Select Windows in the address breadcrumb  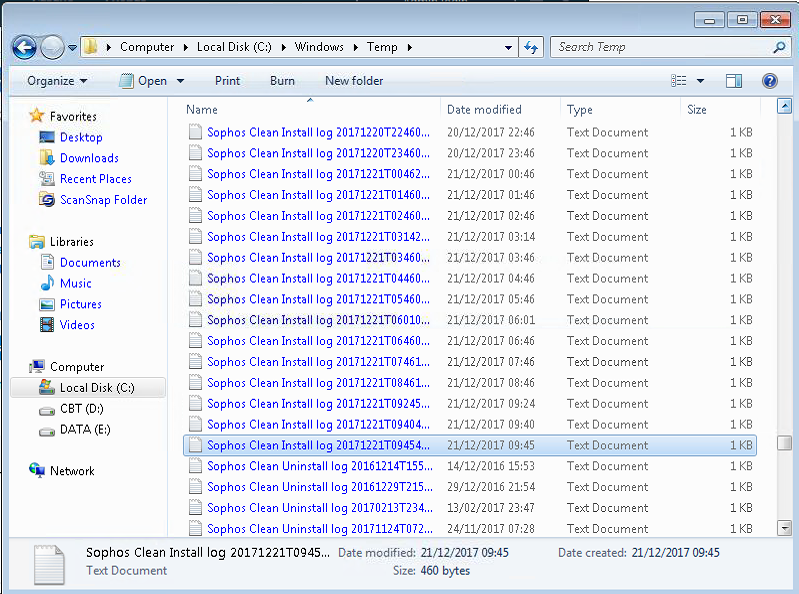(319, 47)
